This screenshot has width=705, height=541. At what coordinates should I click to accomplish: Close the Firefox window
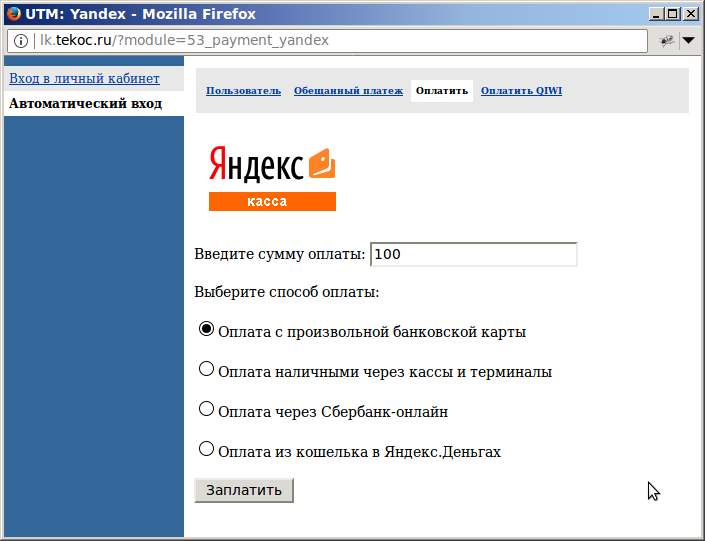[x=690, y=14]
